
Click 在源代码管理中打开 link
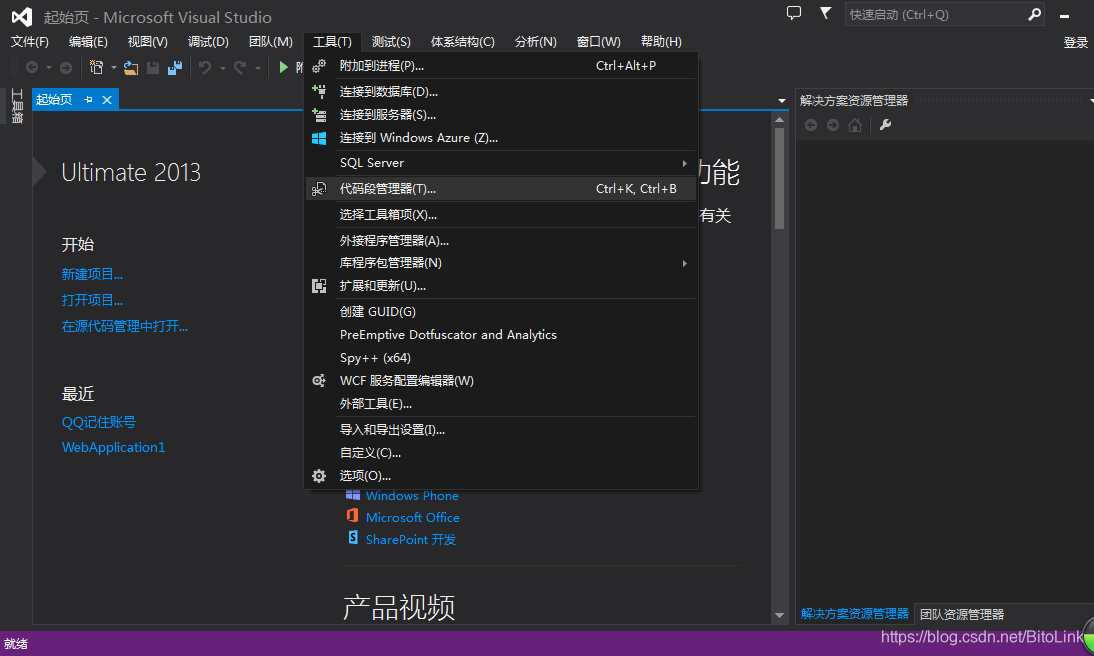point(125,326)
